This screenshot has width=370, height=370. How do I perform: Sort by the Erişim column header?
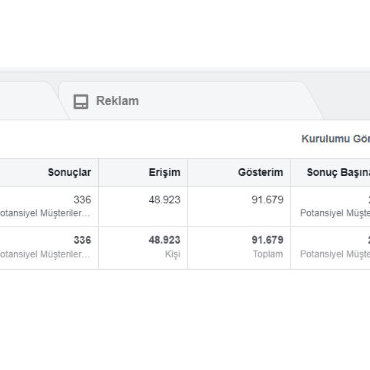tap(164, 172)
